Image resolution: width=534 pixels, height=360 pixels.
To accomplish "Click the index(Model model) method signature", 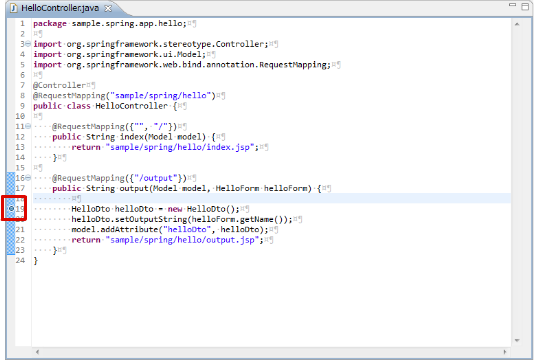I will pyautogui.click(x=163, y=137).
